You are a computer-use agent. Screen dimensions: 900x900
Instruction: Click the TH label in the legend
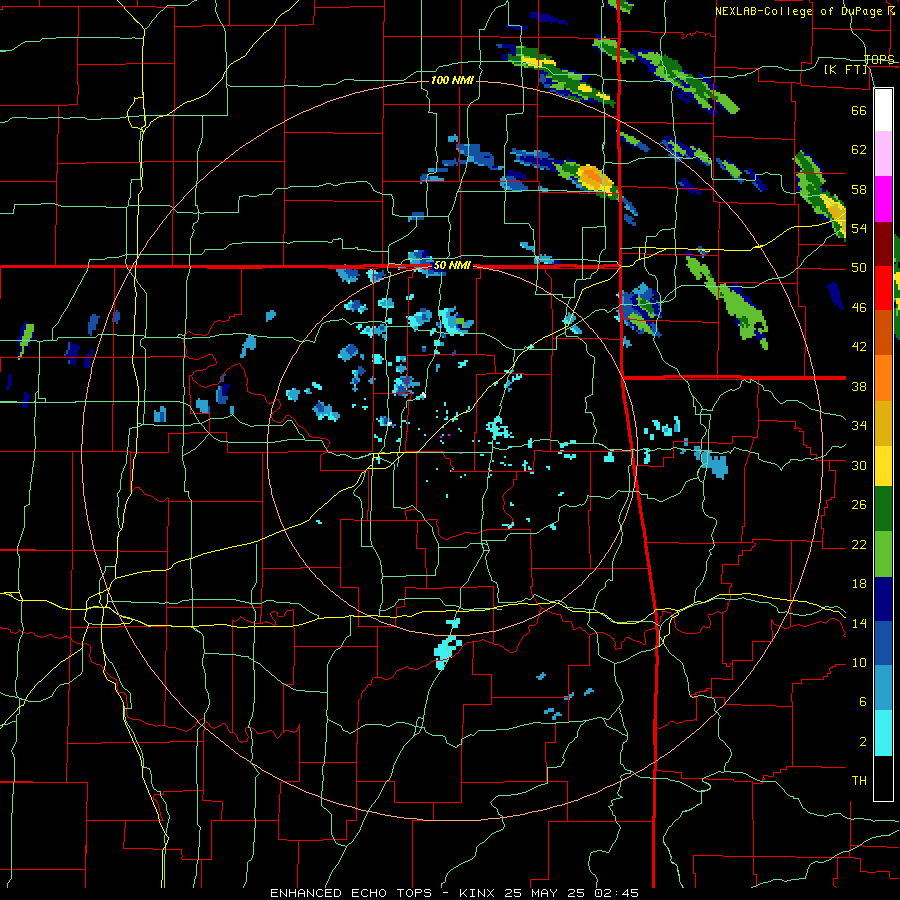coord(859,781)
